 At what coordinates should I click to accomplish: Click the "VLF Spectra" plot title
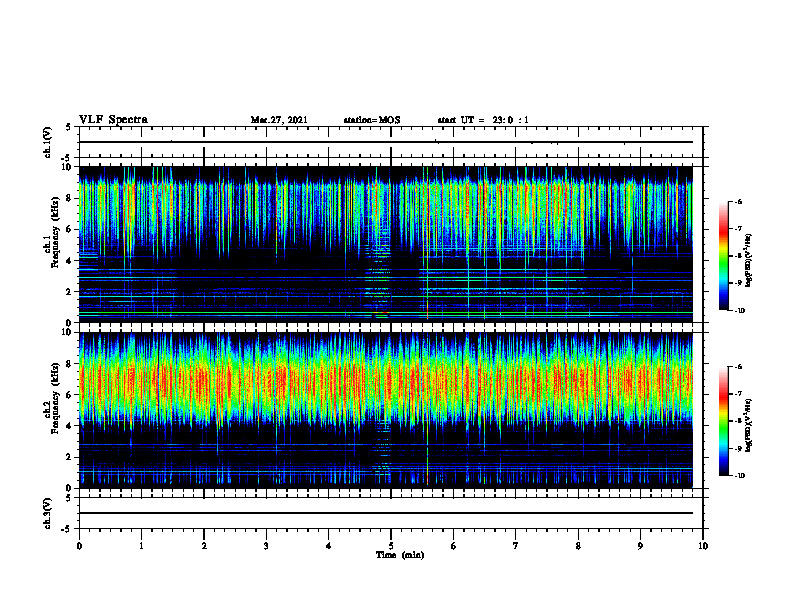click(113, 120)
